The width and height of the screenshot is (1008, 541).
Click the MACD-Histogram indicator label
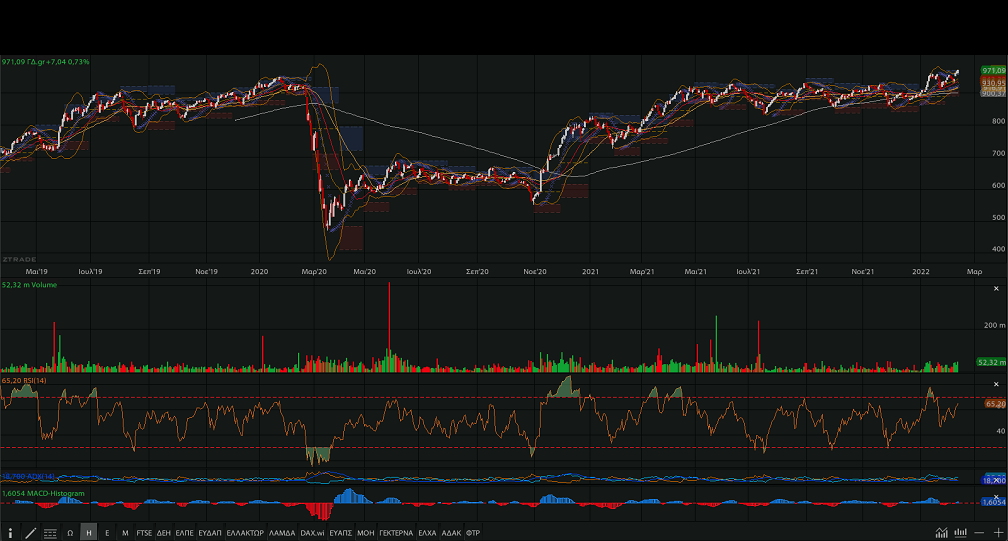pos(30,493)
